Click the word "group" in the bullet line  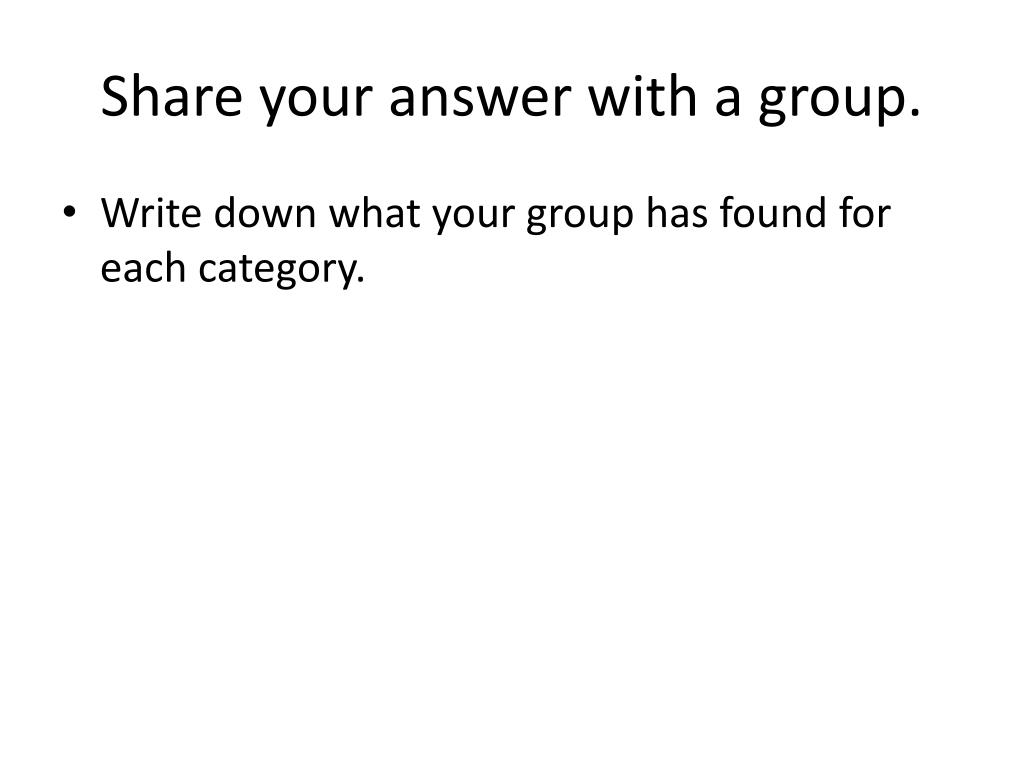click(580, 217)
